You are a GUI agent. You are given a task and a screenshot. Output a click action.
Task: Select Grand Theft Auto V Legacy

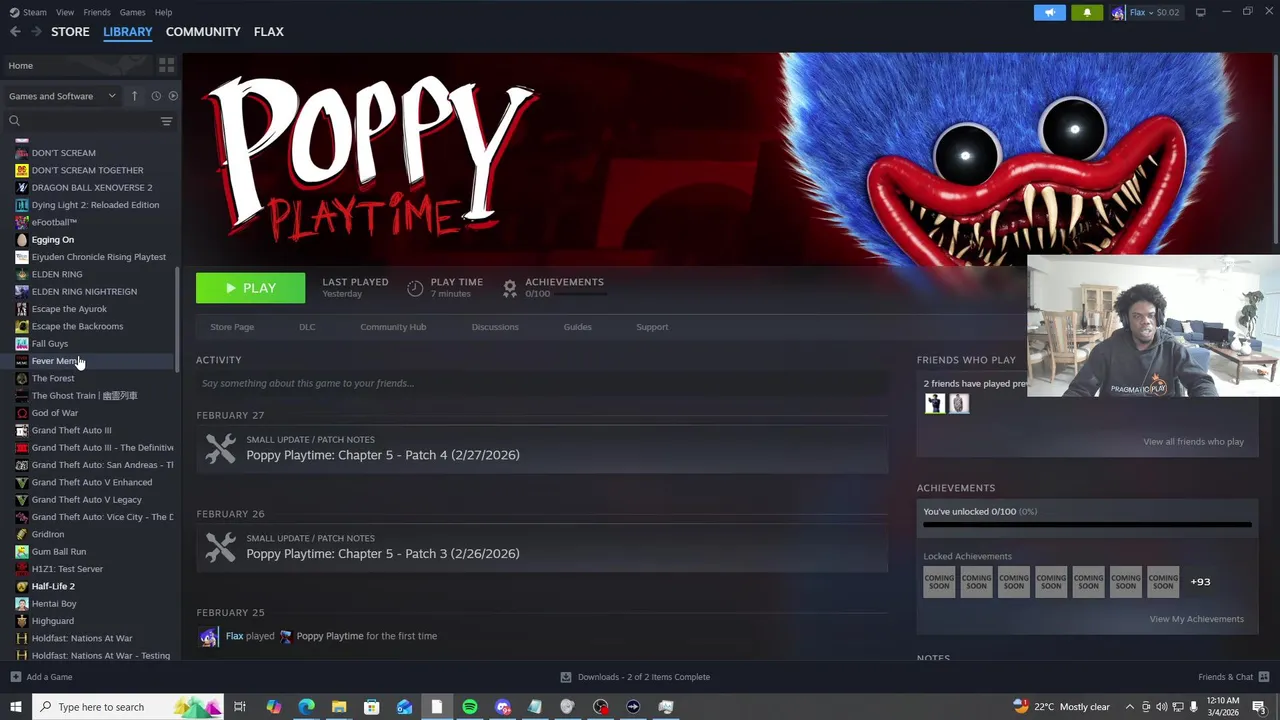click(x=86, y=500)
